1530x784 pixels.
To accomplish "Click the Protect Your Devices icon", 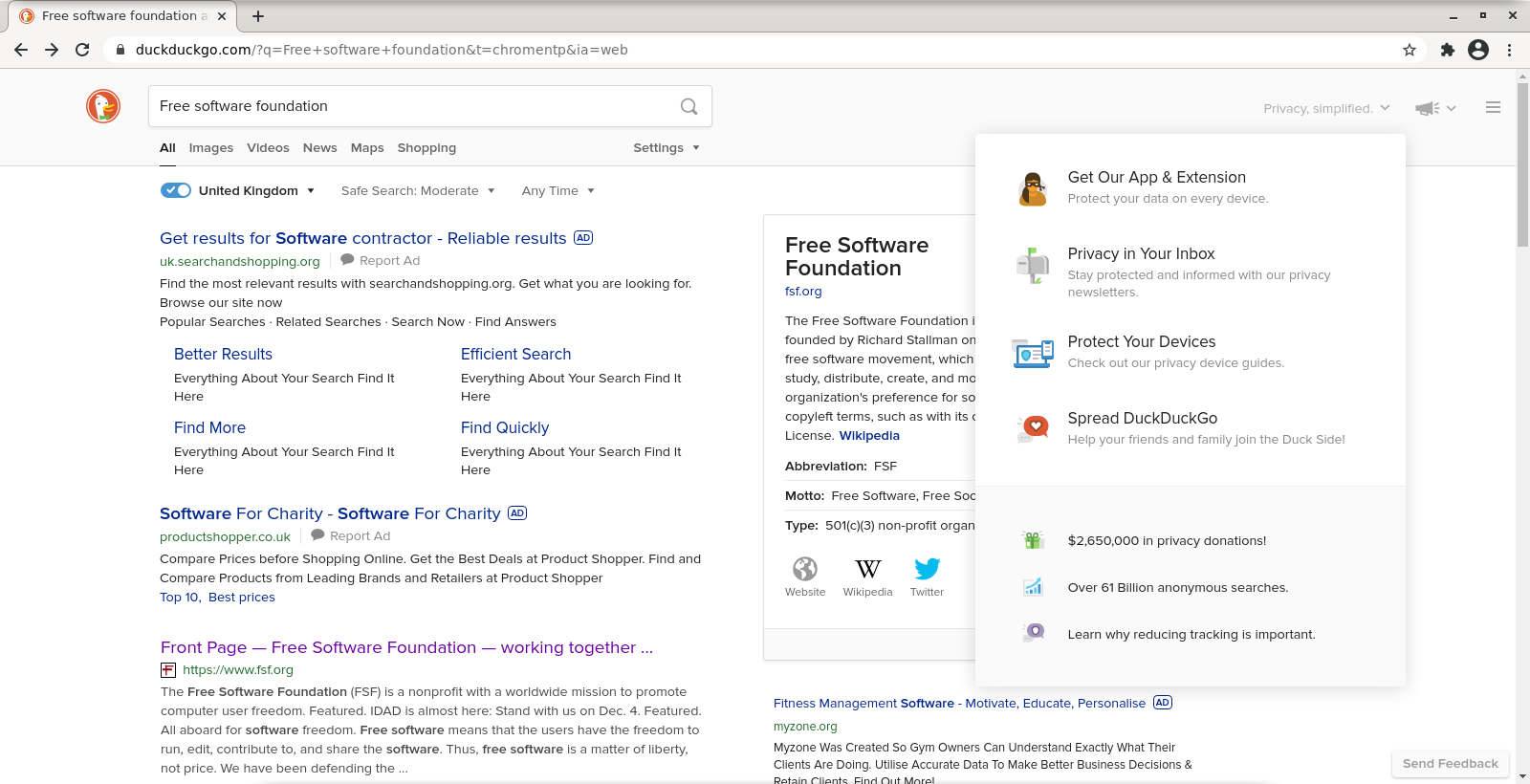I will point(1033,353).
